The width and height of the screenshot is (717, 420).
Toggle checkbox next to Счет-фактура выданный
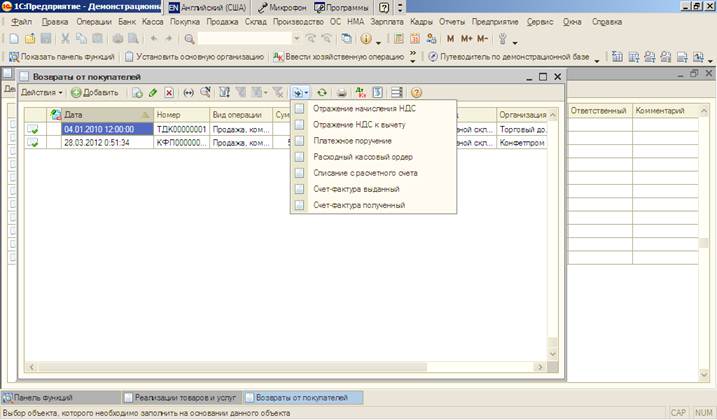point(298,189)
